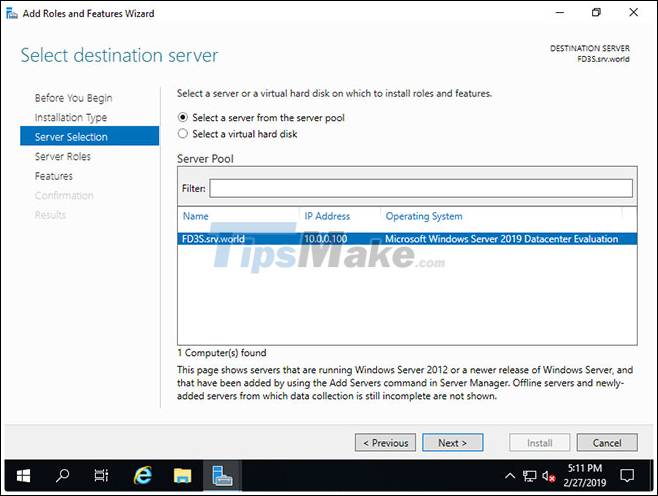Click the wizard title bar icon
This screenshot has height=496, width=658.
point(11,13)
